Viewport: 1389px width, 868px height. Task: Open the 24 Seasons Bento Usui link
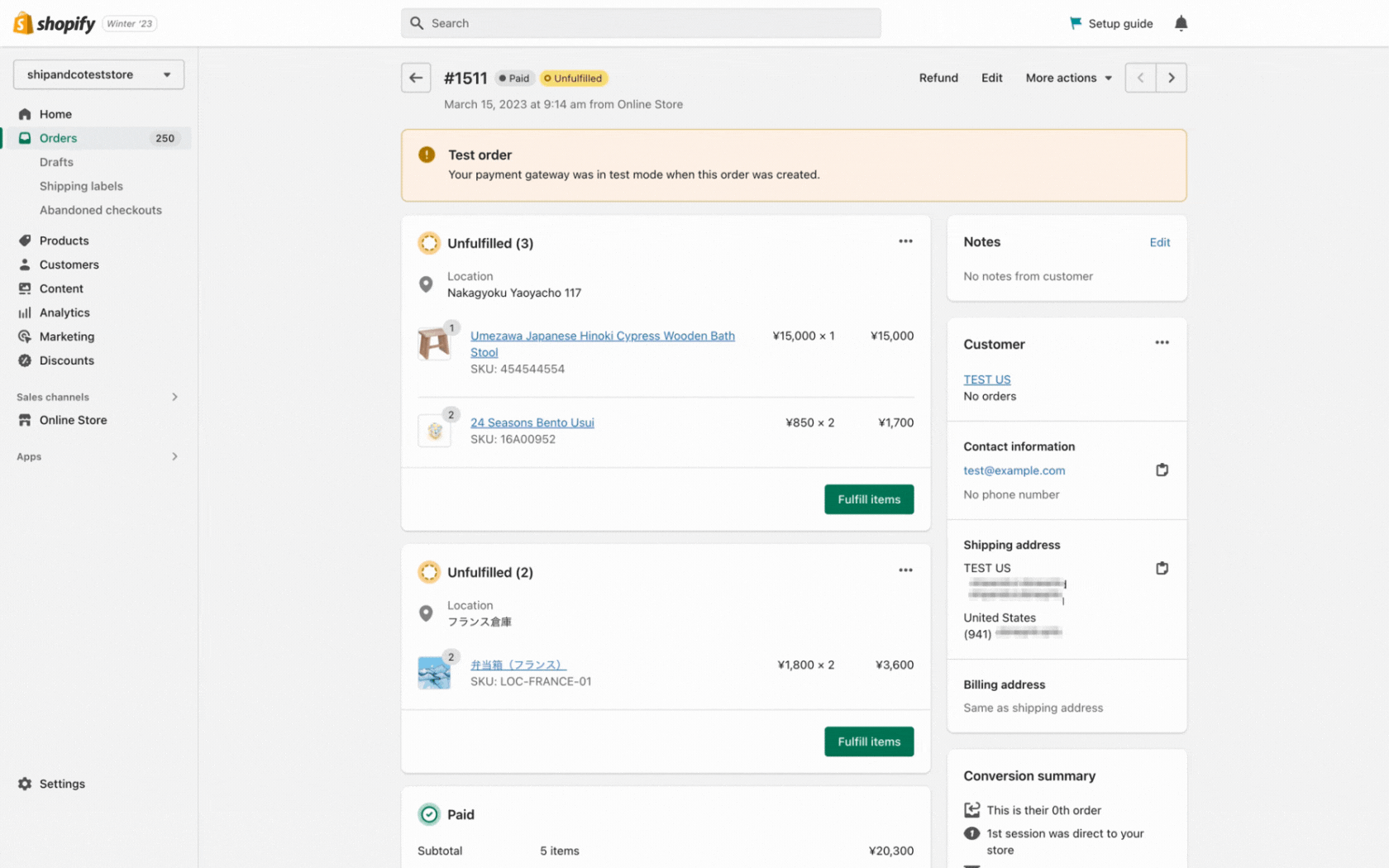tap(532, 422)
